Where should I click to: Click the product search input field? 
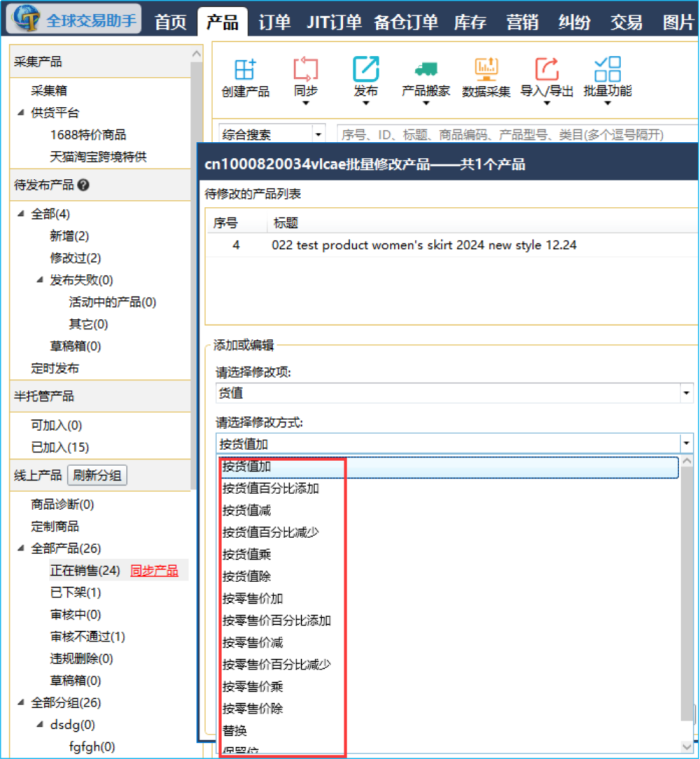[x=517, y=134]
